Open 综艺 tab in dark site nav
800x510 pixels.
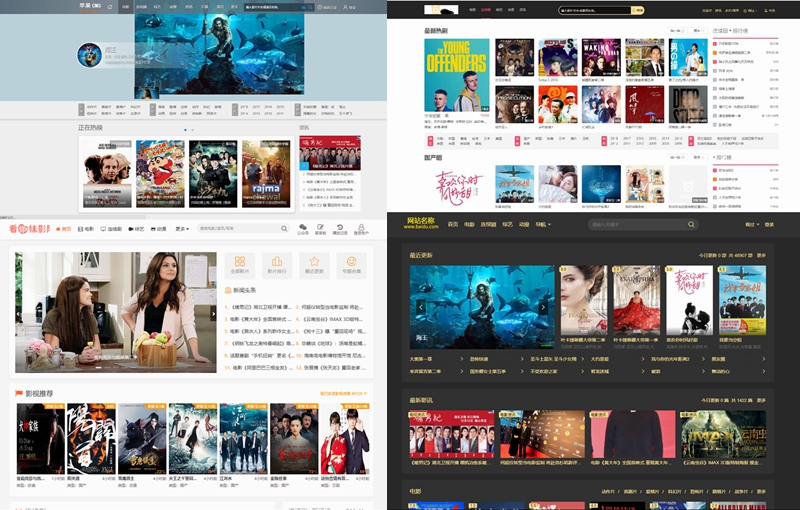pos(507,224)
